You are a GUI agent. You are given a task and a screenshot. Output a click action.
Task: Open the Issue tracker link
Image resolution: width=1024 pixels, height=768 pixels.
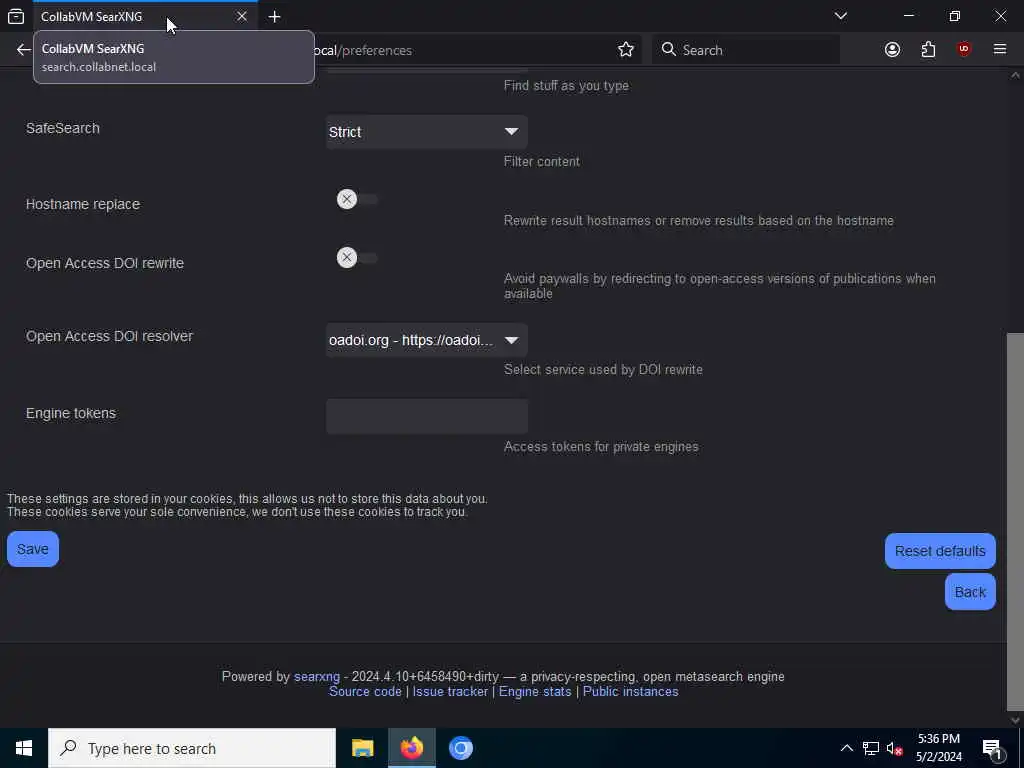(450, 692)
